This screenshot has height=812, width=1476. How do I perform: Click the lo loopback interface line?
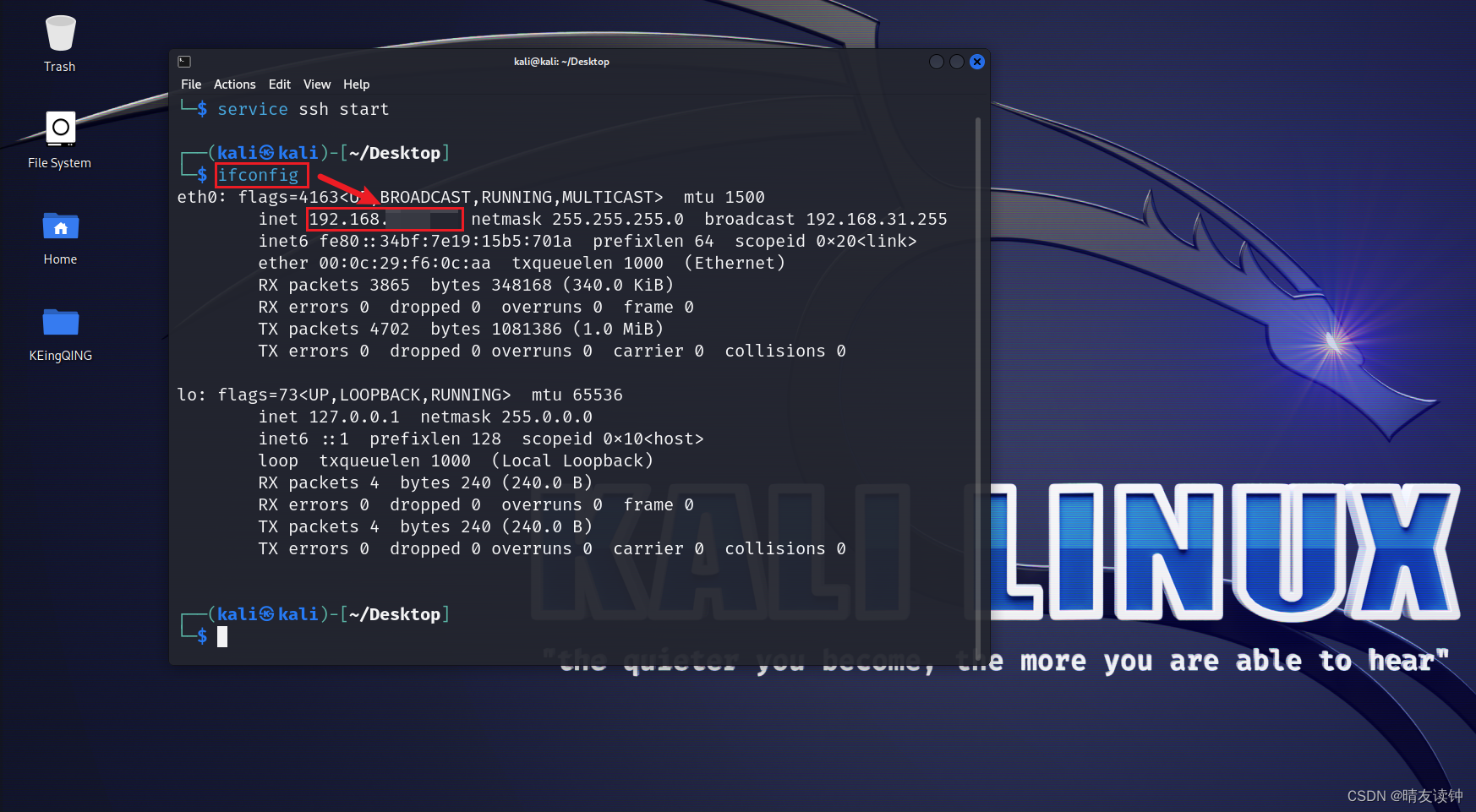399,395
